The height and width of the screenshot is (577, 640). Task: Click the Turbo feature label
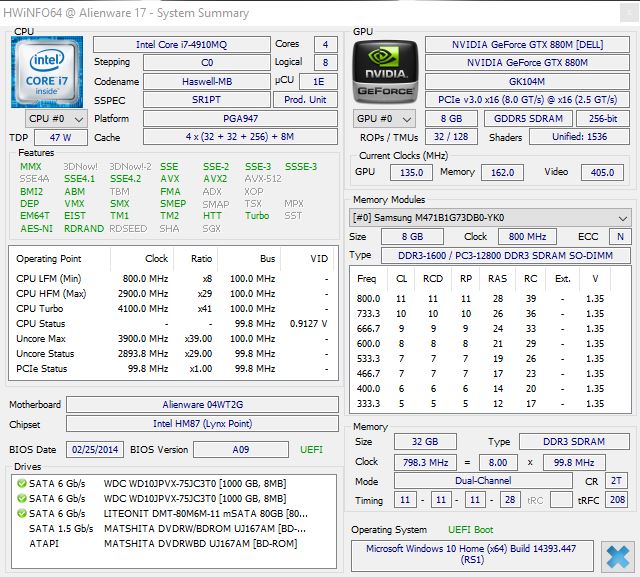coord(257,215)
